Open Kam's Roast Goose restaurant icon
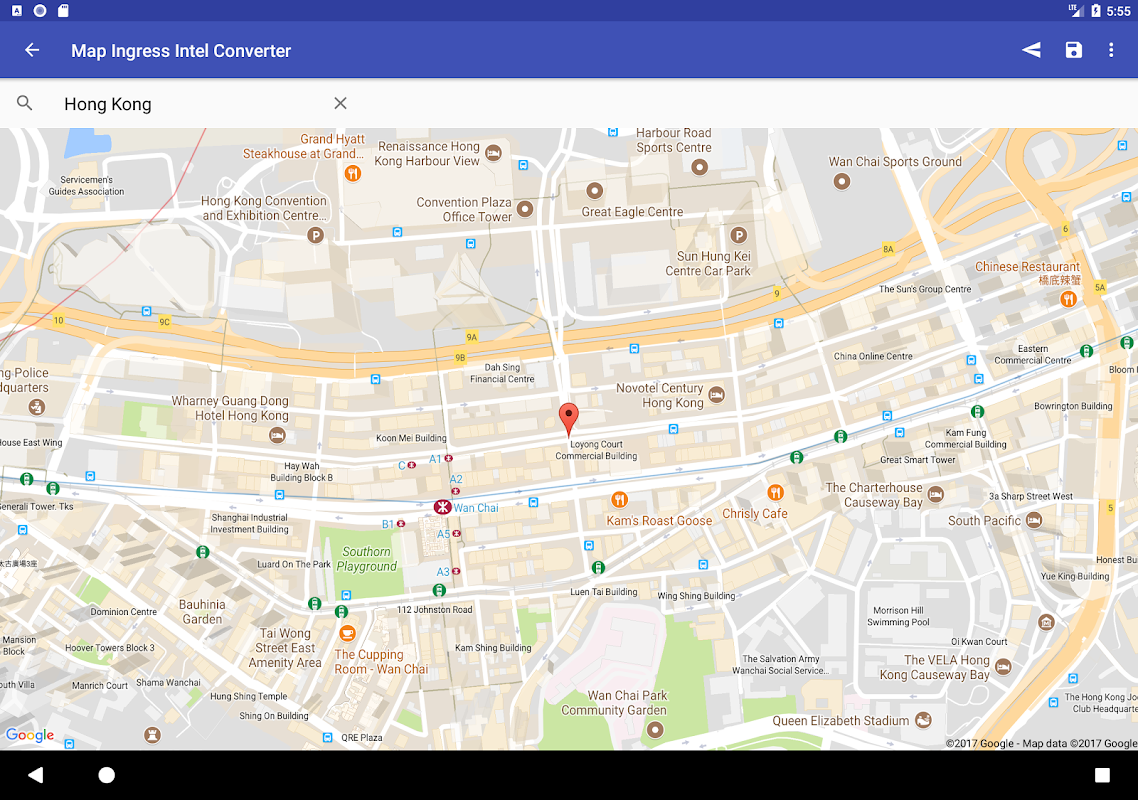 tap(619, 499)
